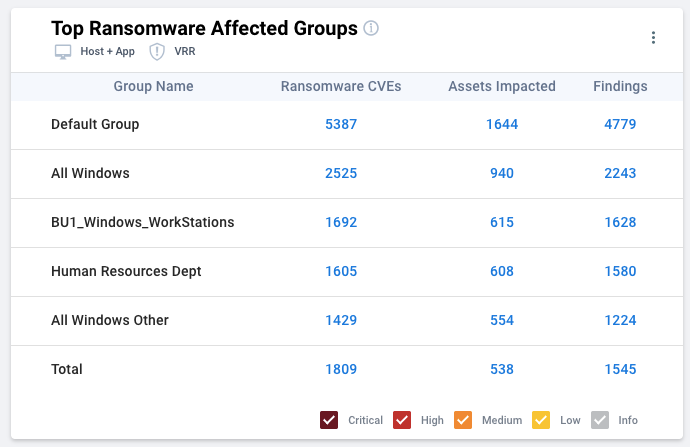This screenshot has height=447, width=690.
Task: Select the All Windows group name
Action: [x=90, y=173]
